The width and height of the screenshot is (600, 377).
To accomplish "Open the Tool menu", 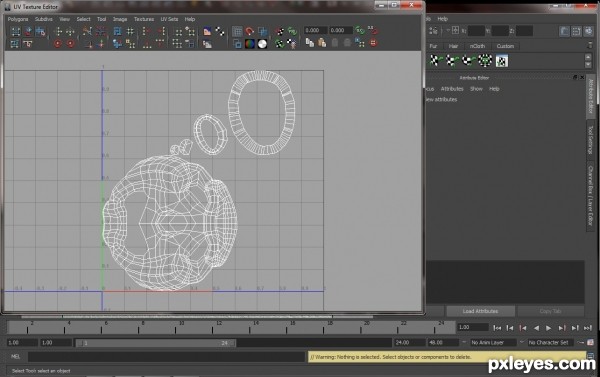I will tap(101, 19).
